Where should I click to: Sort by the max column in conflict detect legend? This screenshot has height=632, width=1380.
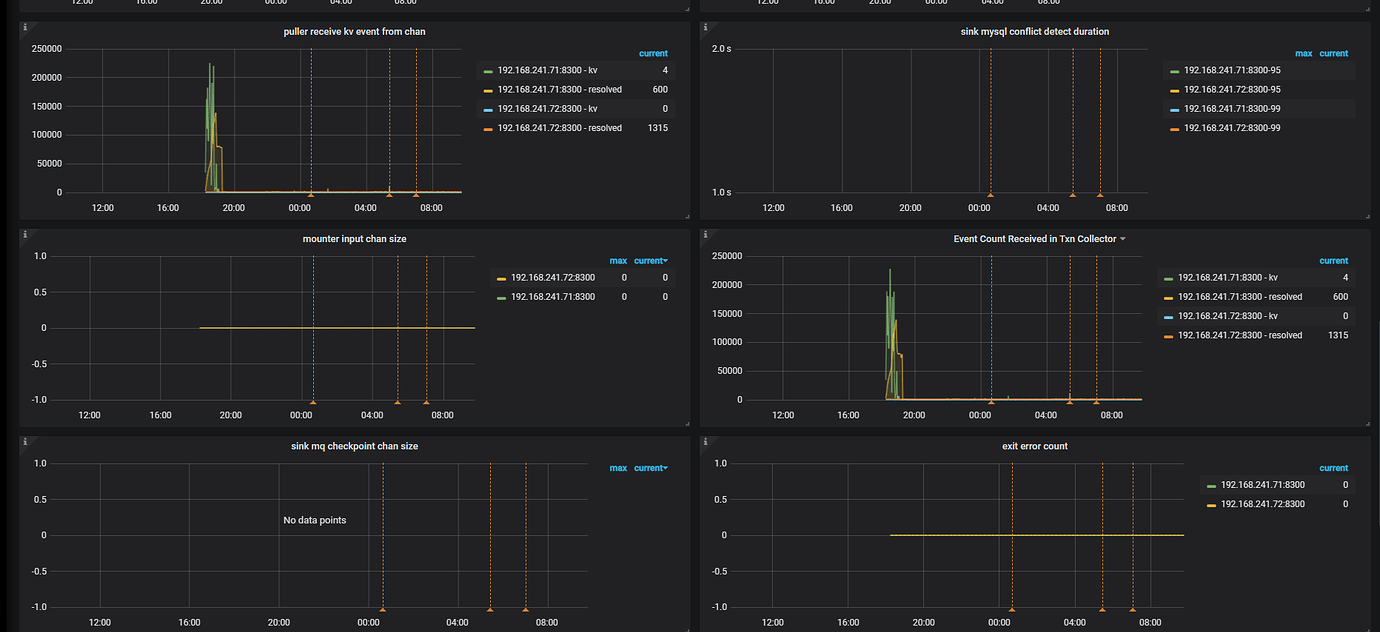[1304, 53]
